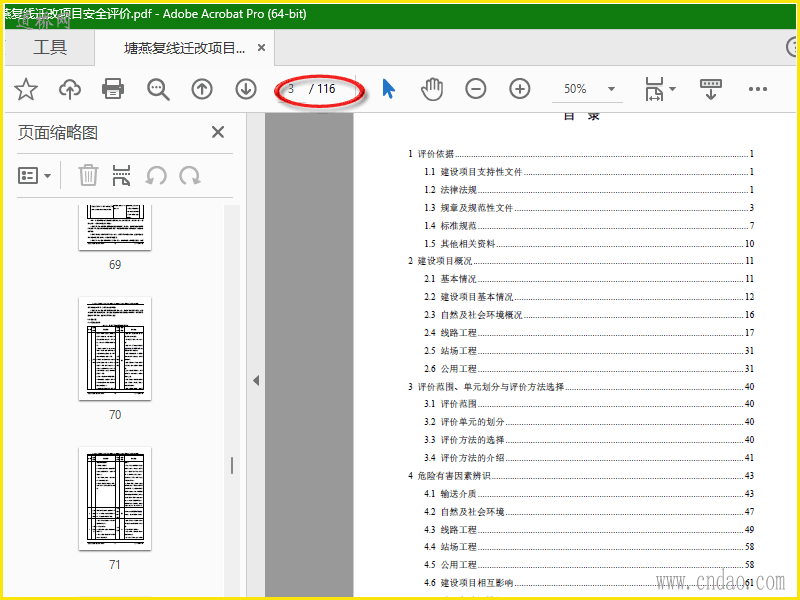Go to next page down arrow

point(246,89)
